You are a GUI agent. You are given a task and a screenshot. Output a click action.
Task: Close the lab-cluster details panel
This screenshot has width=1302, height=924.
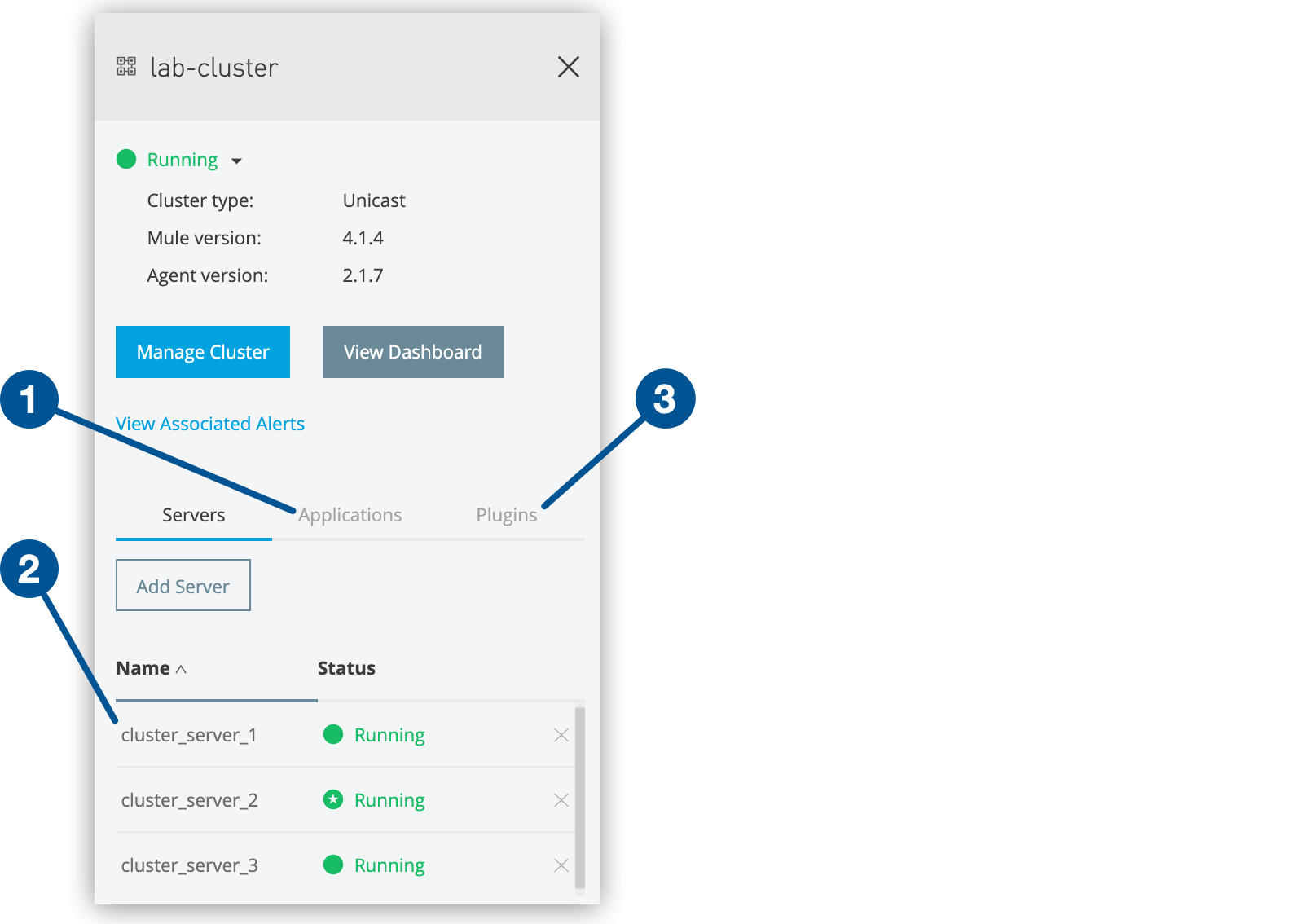[x=568, y=67]
